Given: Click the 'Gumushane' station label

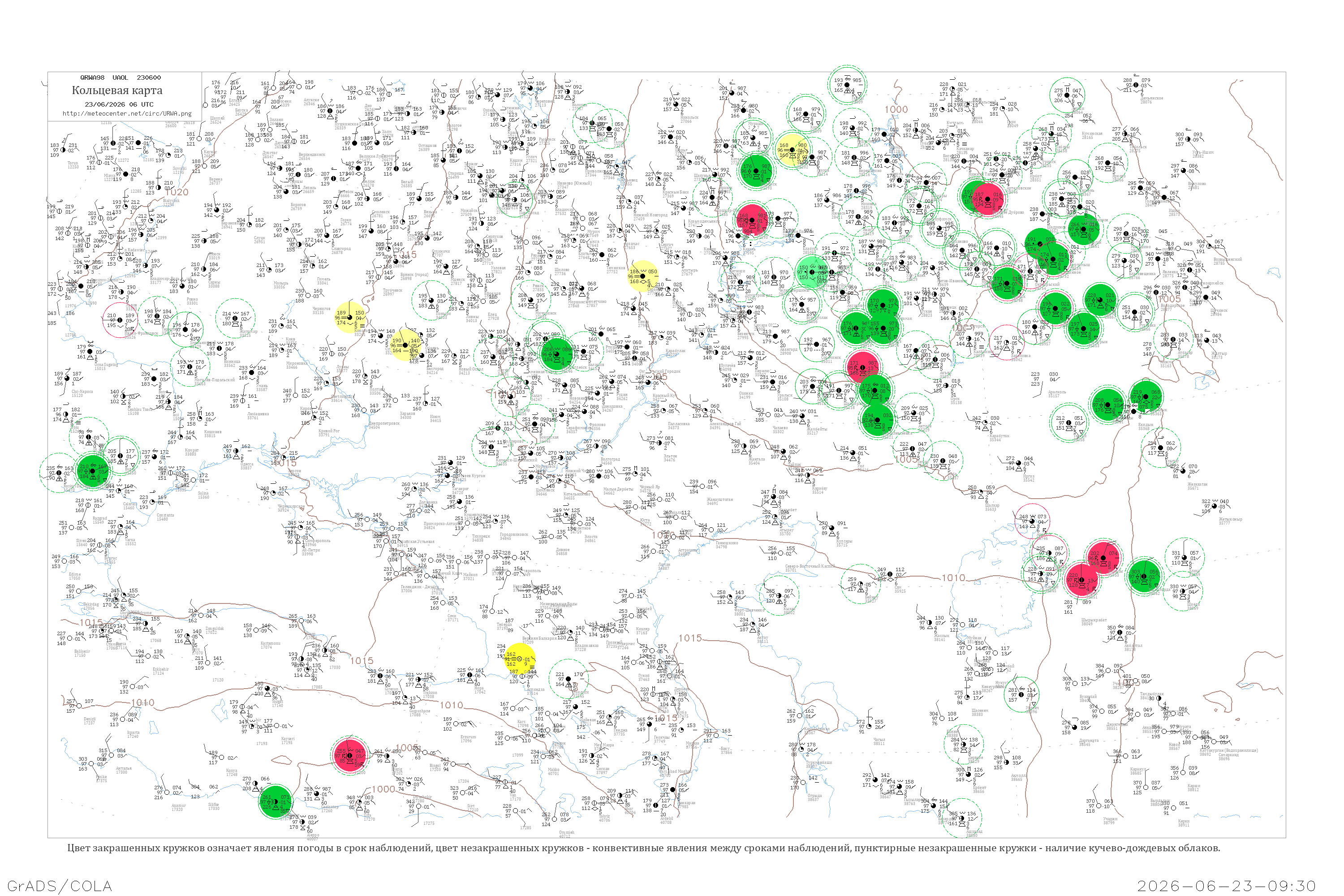Looking at the screenshot, I should pyautogui.click(x=420, y=711).
